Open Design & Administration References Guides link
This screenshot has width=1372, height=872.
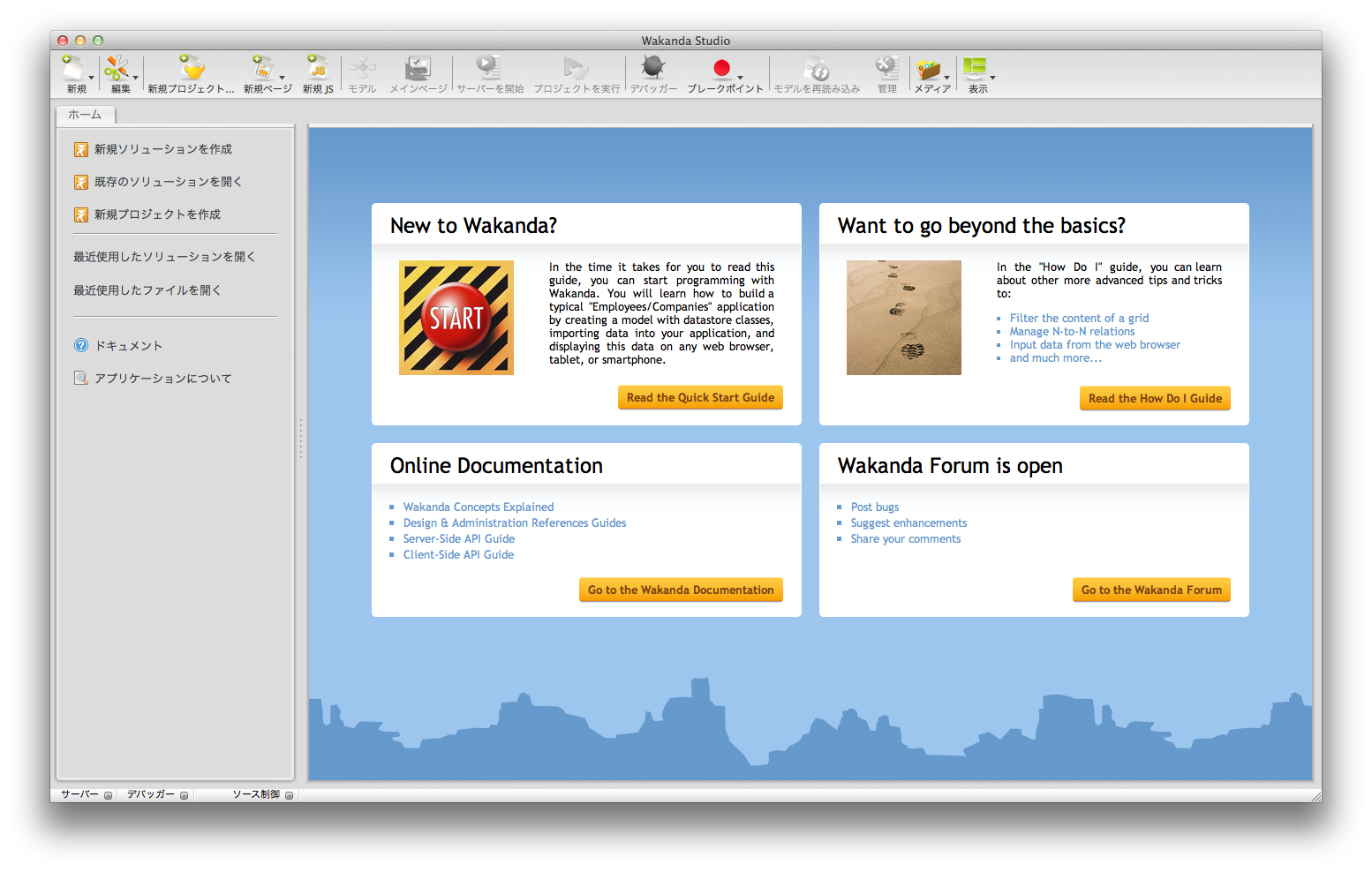click(x=515, y=523)
